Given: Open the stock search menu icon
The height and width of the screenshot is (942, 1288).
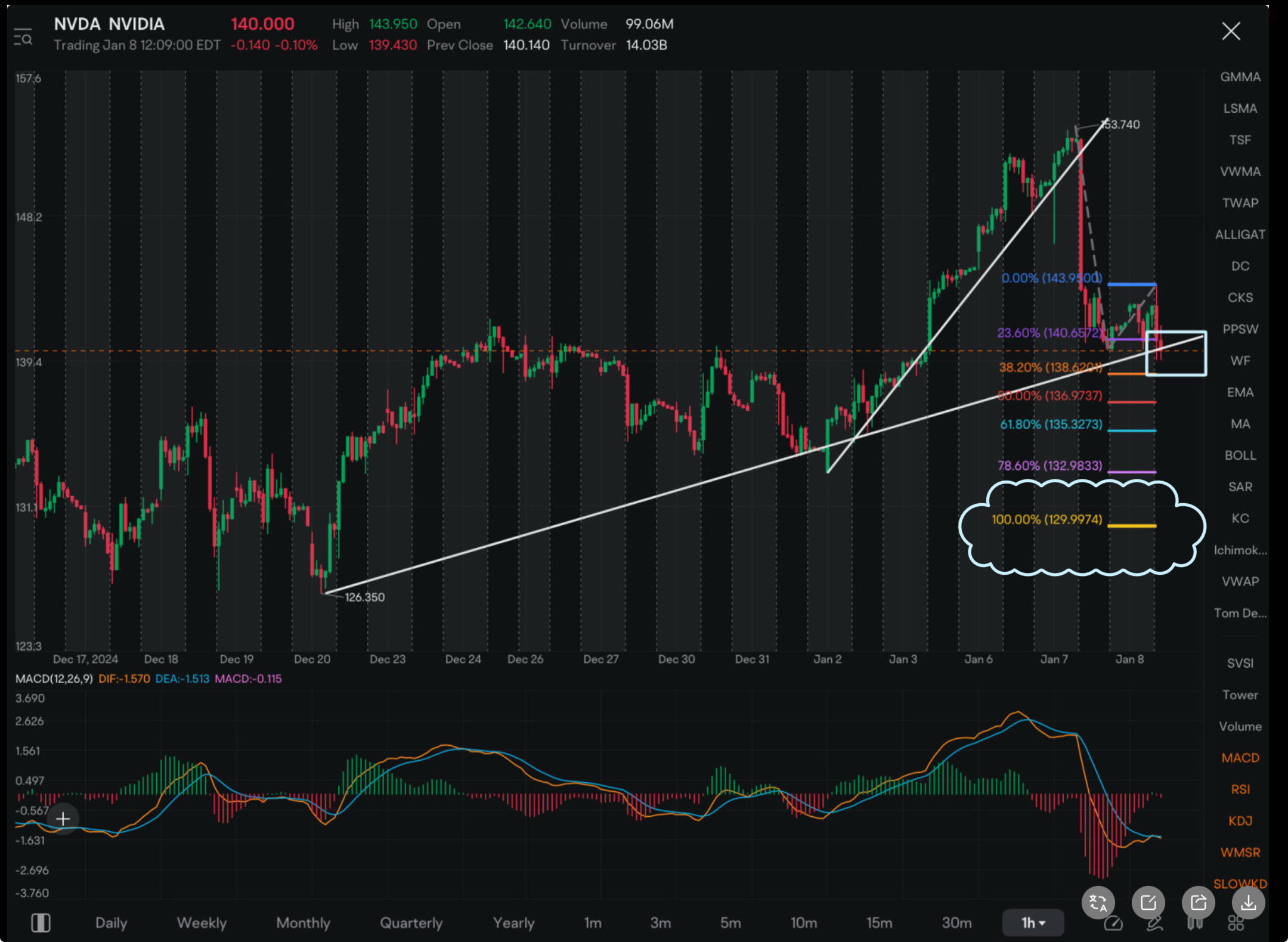Looking at the screenshot, I should coord(23,37).
